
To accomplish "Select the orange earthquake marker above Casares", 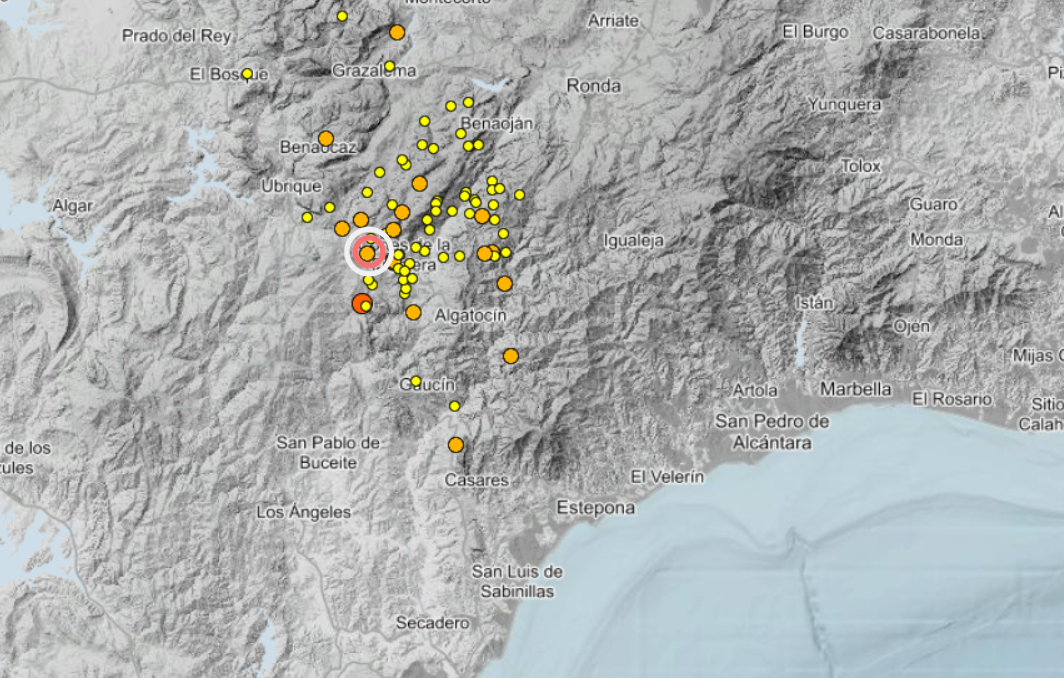I will coord(456,444).
